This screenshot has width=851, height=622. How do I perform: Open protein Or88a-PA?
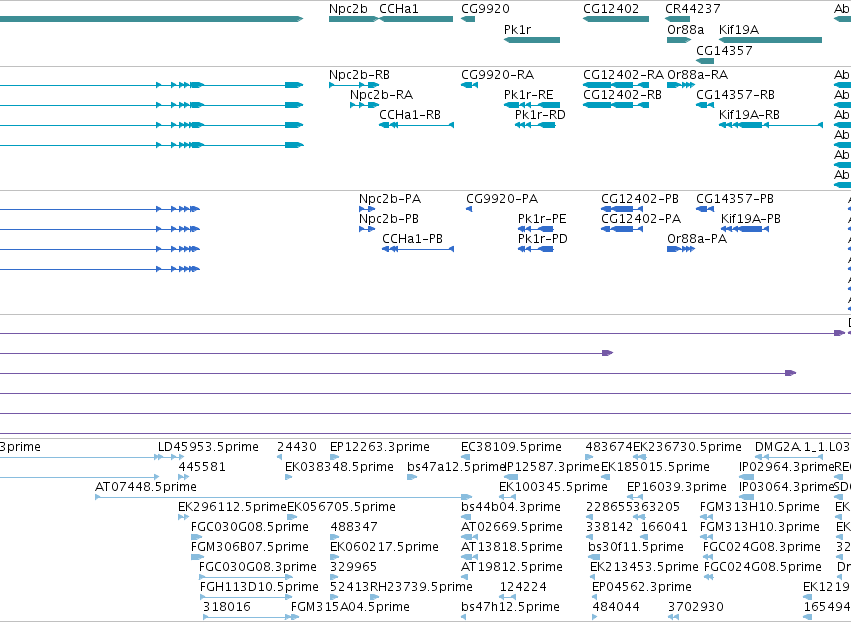(x=696, y=239)
